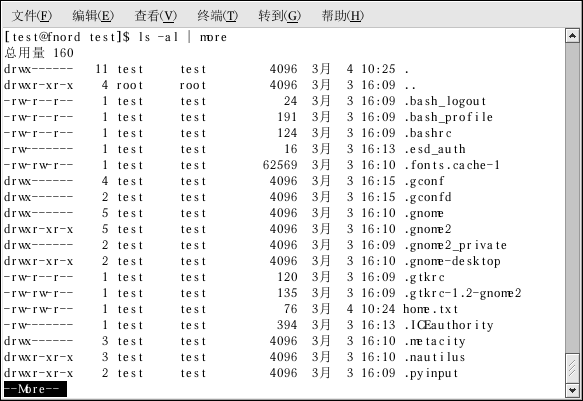The image size is (583, 401).
Task: Click the .bash_profile filename
Action: [448, 117]
